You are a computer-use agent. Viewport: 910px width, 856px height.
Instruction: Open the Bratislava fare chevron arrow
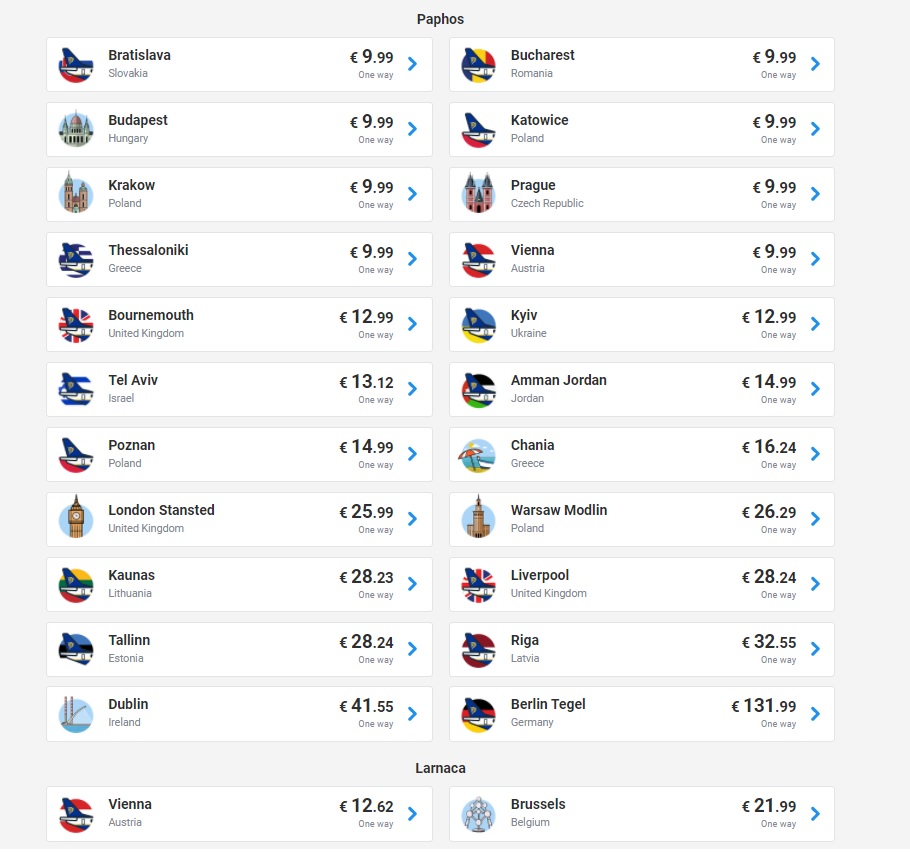(x=413, y=64)
